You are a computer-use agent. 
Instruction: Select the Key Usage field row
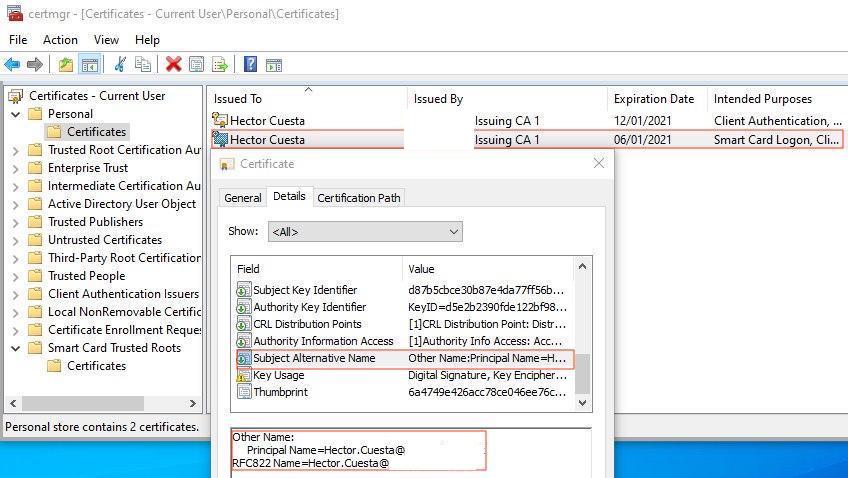280,375
